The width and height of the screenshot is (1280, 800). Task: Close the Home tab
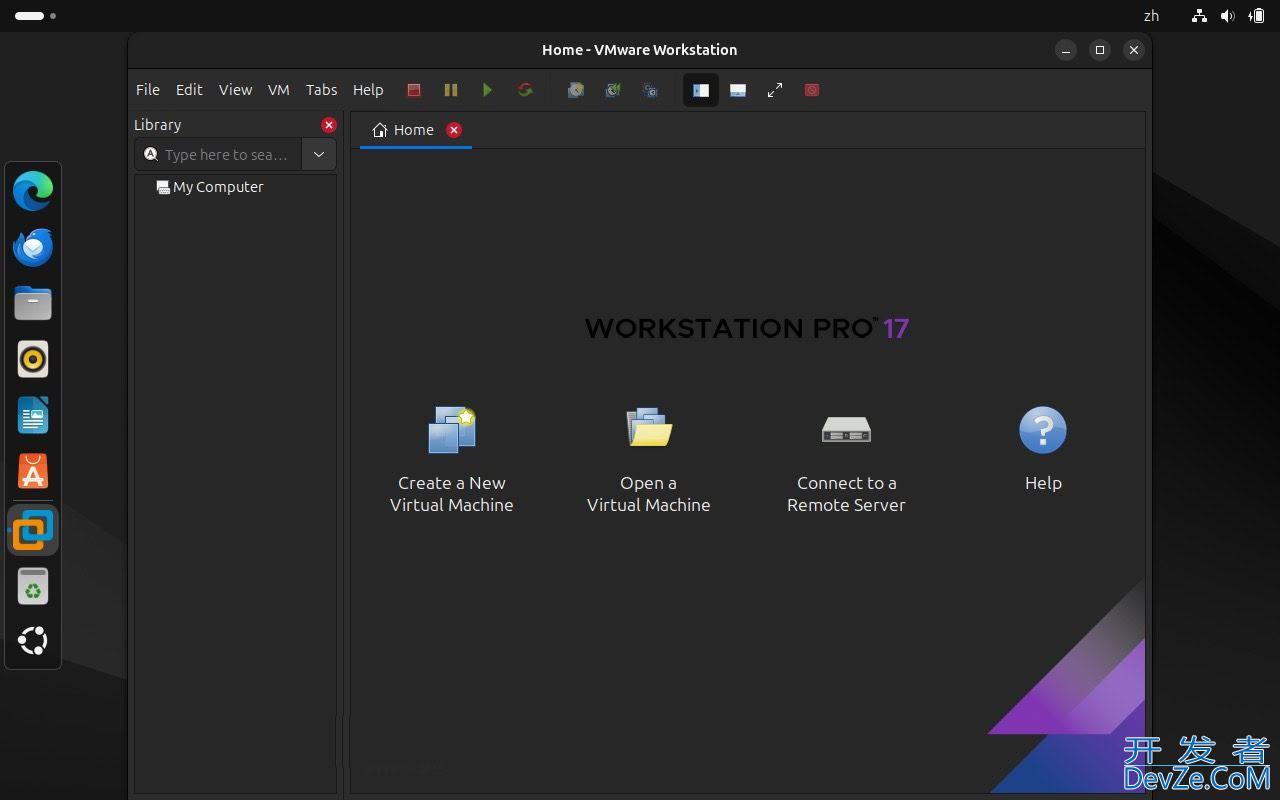pos(454,130)
